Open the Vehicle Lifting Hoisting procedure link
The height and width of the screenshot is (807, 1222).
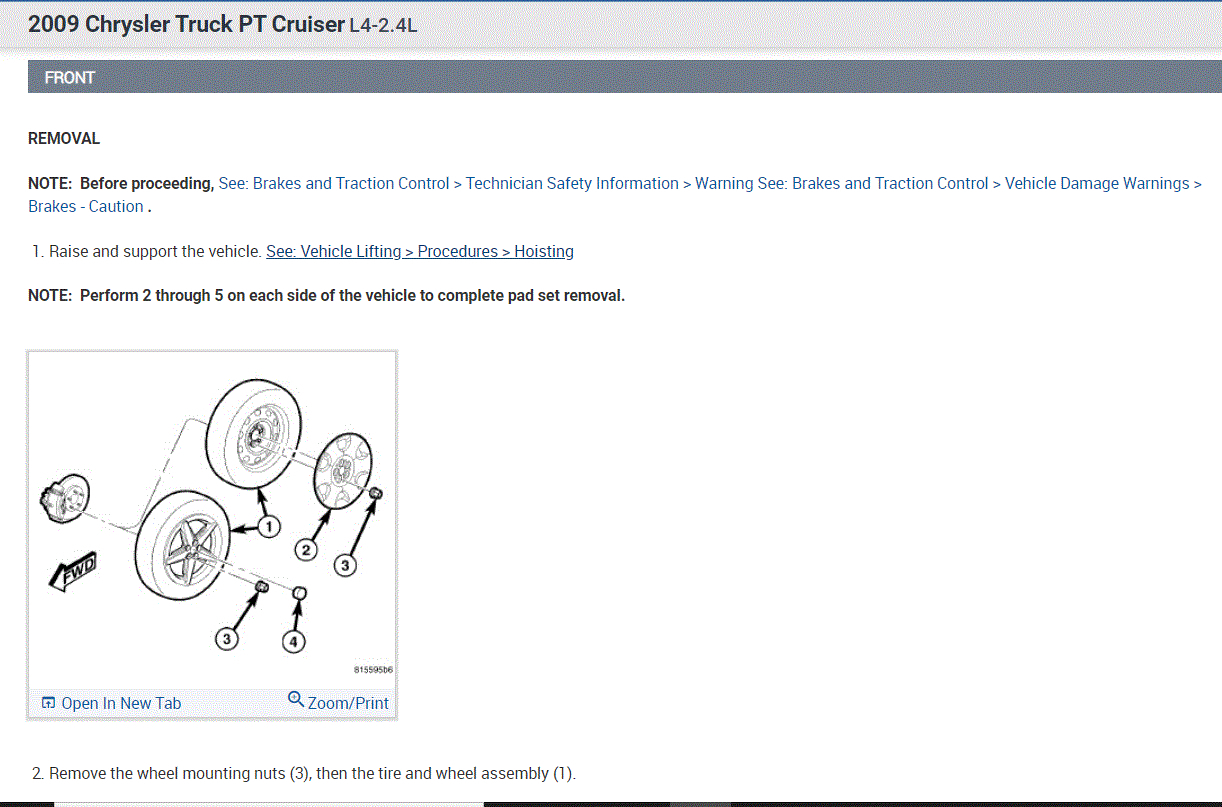point(420,251)
